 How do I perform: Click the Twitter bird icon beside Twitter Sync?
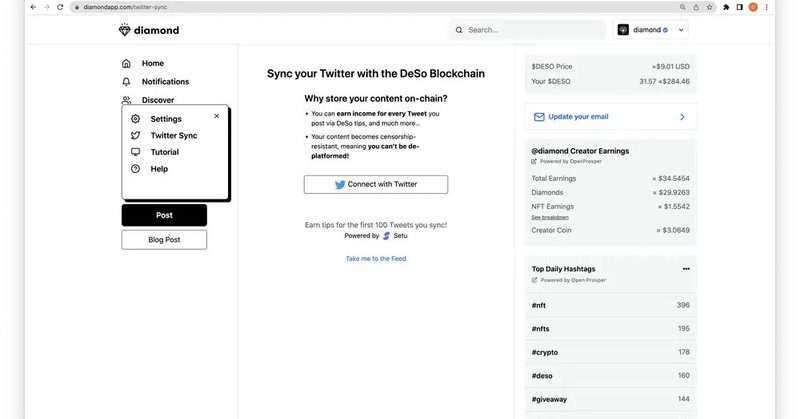coord(135,135)
